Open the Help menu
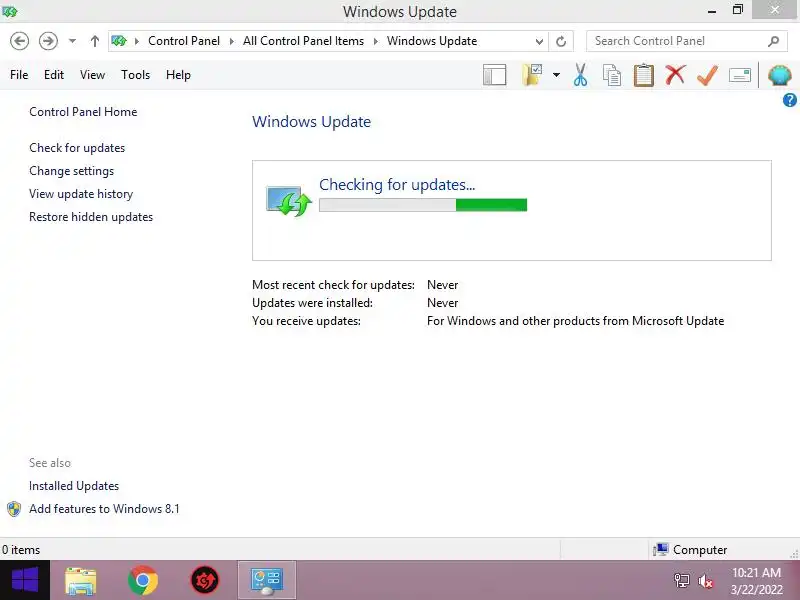 [x=178, y=74]
